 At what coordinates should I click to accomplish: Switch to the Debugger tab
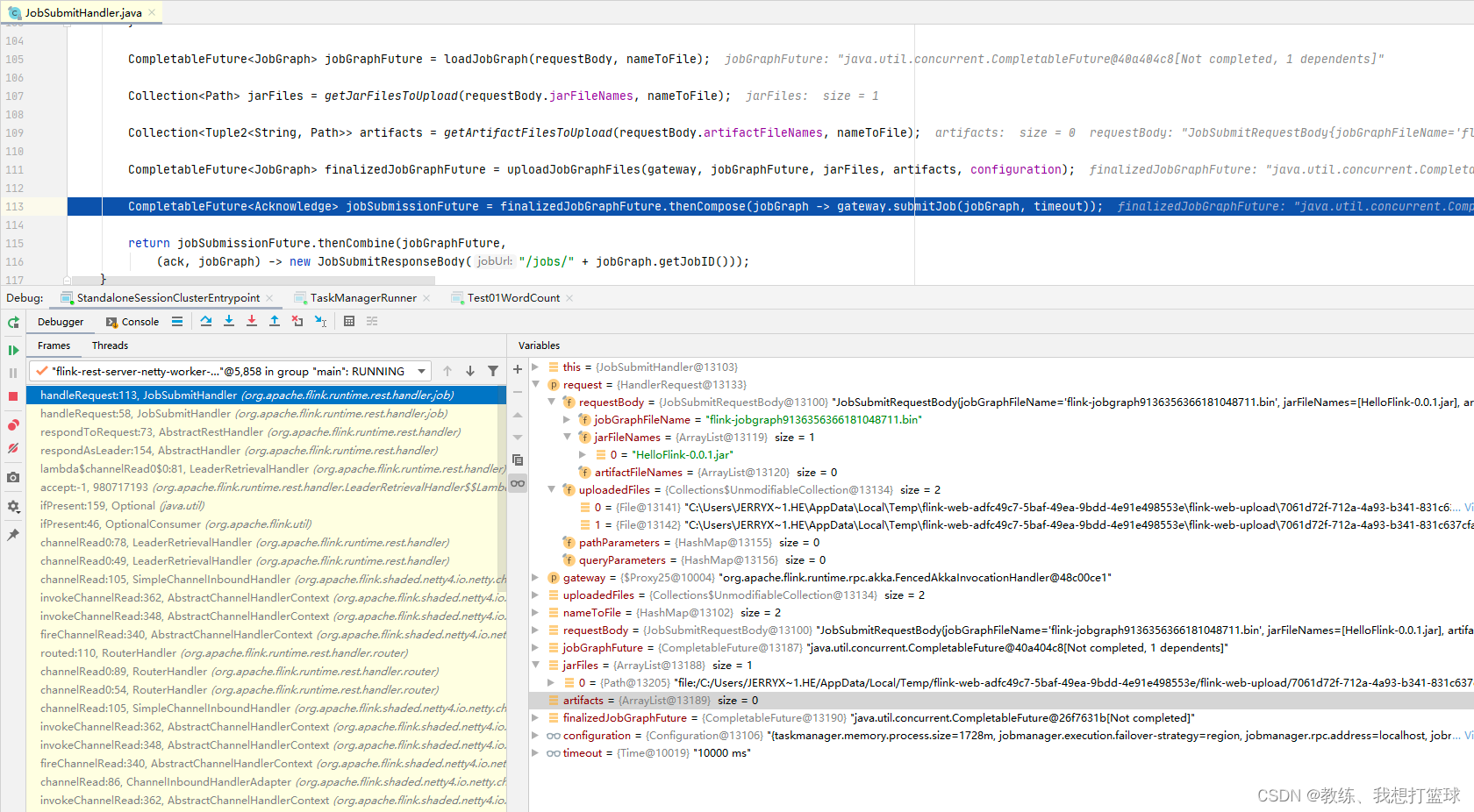click(x=61, y=322)
